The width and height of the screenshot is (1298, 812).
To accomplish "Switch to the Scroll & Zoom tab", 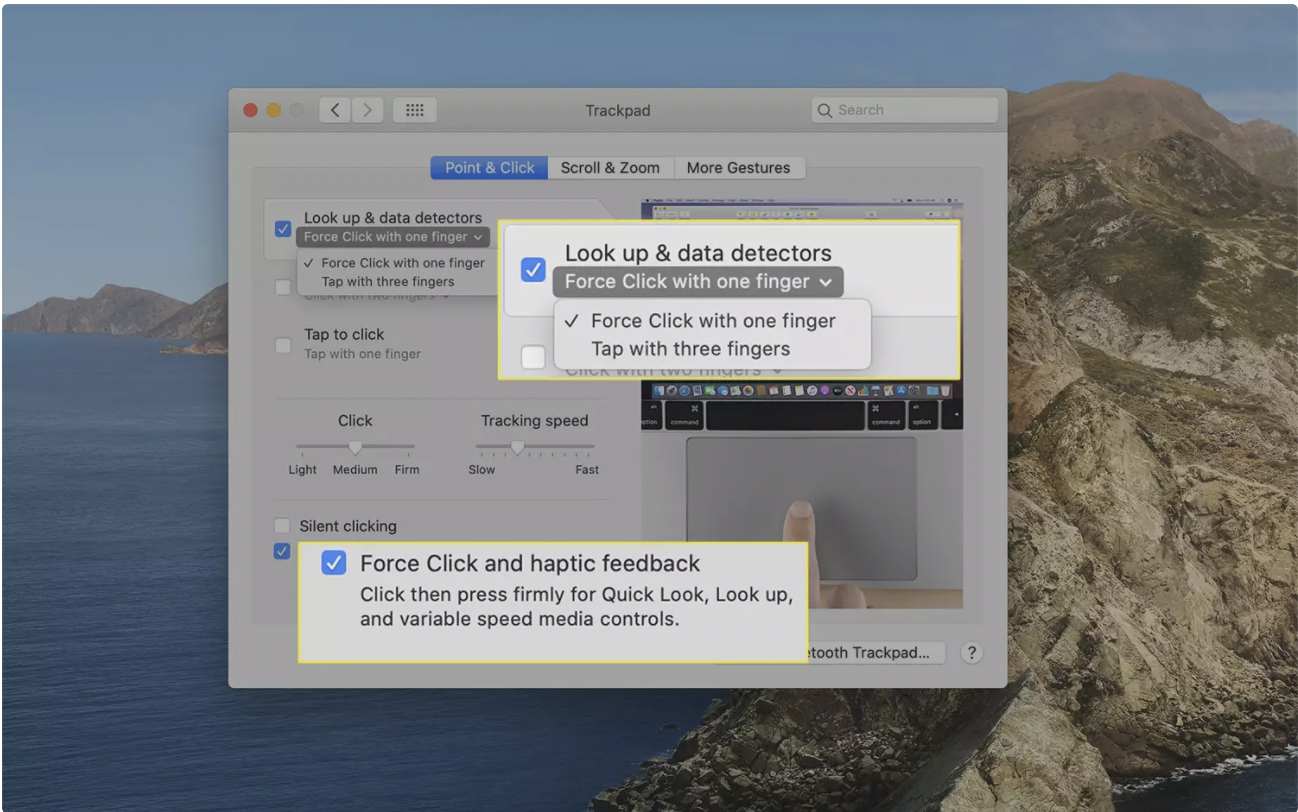I will pyautogui.click(x=610, y=168).
